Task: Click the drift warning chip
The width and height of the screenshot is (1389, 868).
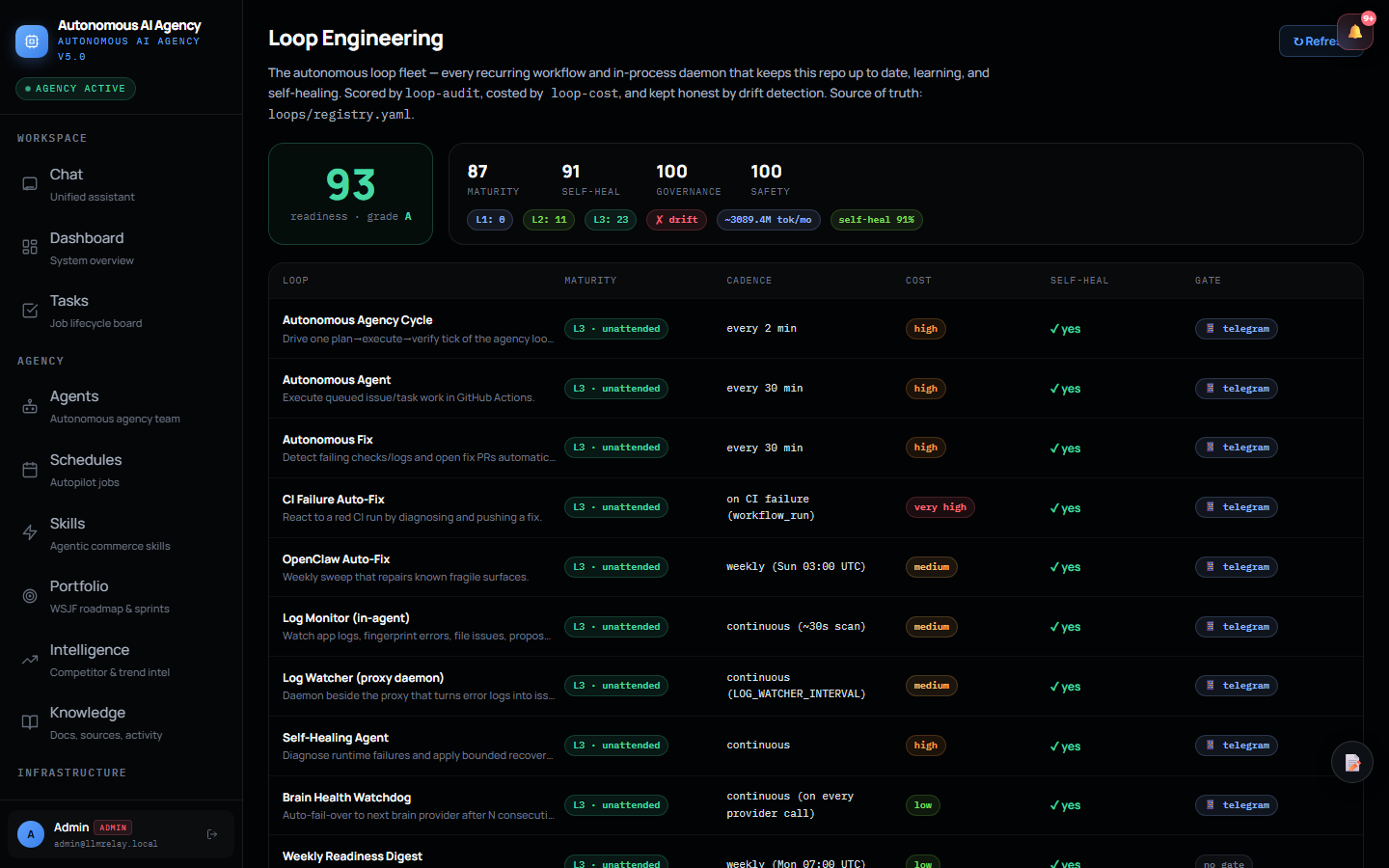Action: [x=676, y=220]
